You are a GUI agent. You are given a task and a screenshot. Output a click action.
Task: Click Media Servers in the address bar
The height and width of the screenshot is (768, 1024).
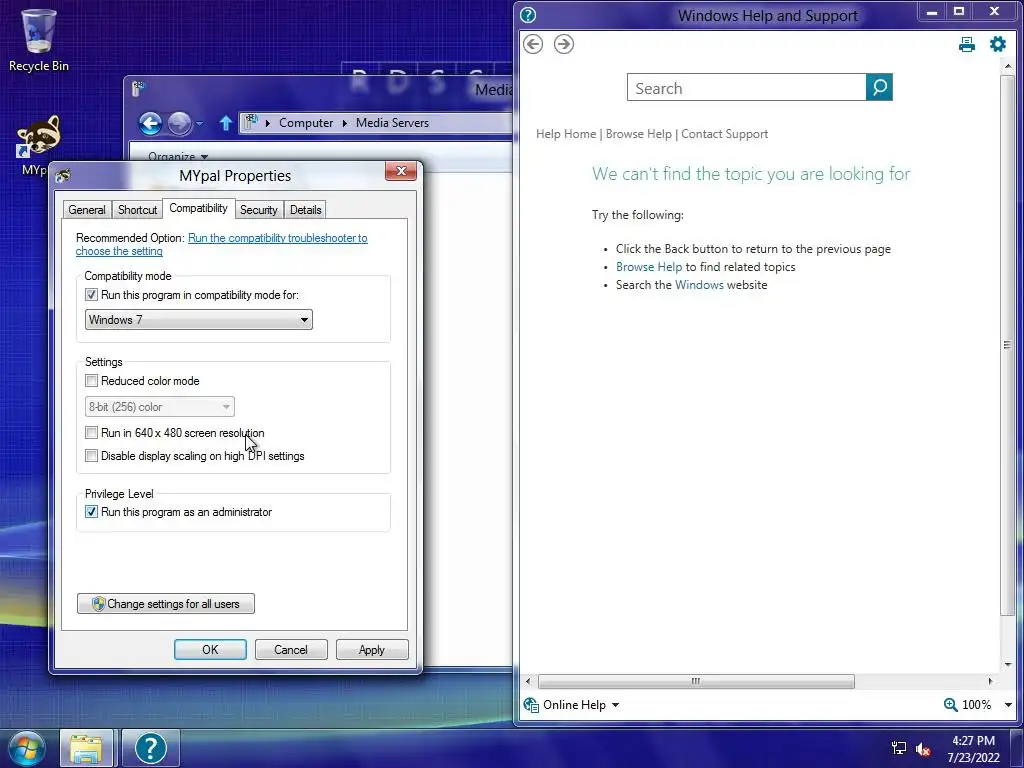click(x=392, y=123)
